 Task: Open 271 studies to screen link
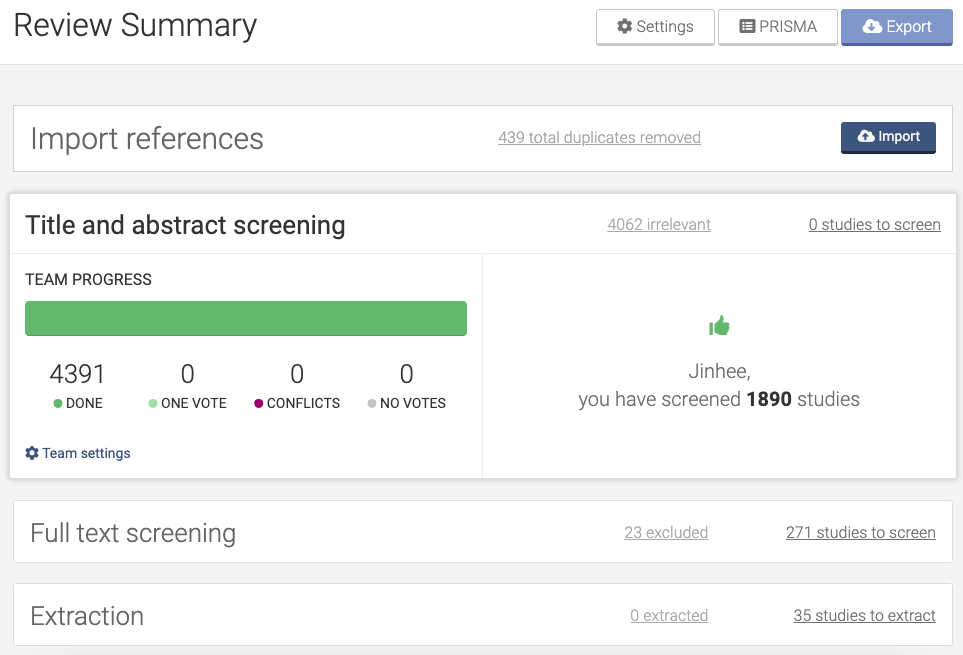[x=860, y=533]
